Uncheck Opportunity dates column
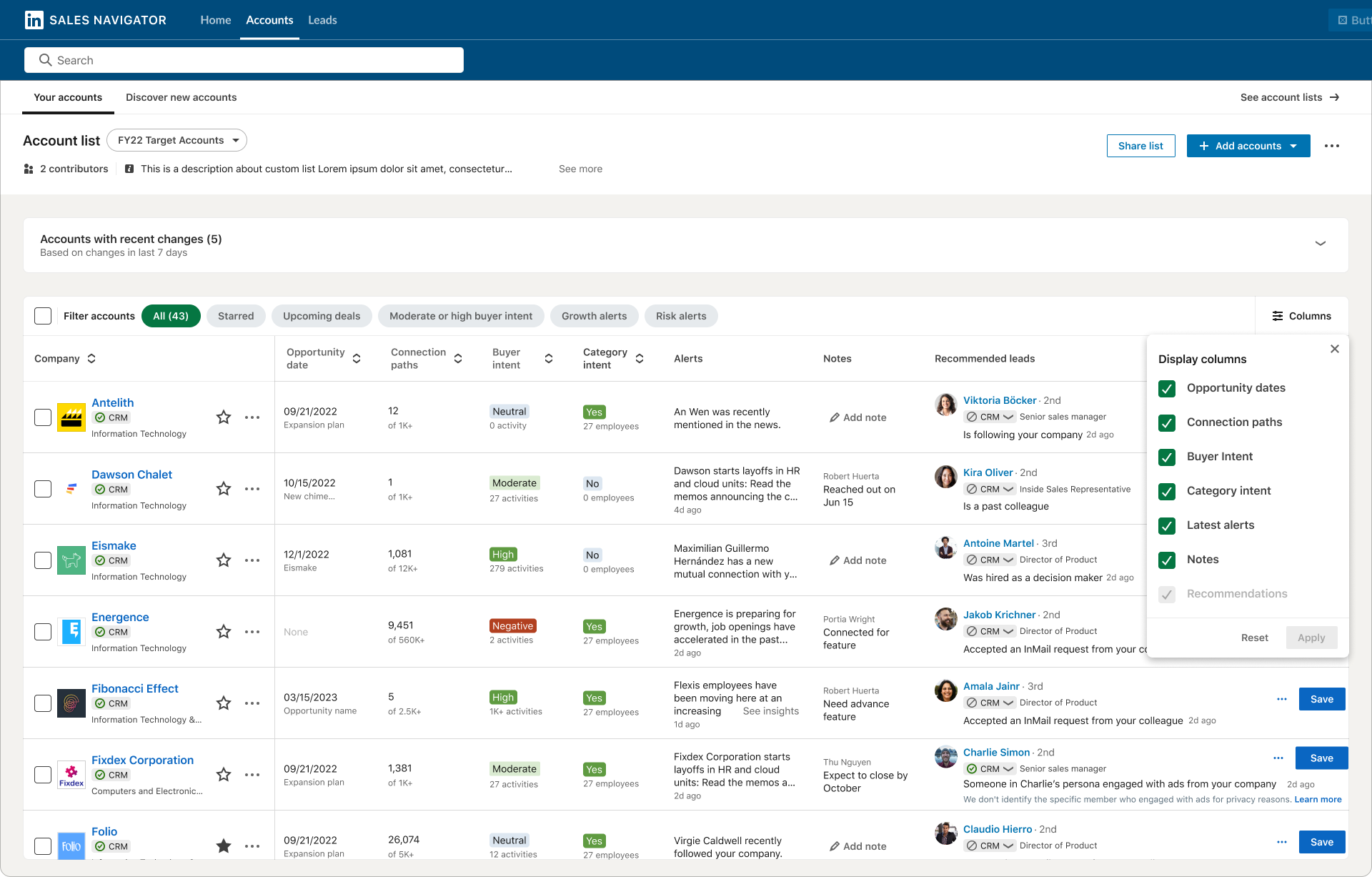 click(x=1167, y=388)
